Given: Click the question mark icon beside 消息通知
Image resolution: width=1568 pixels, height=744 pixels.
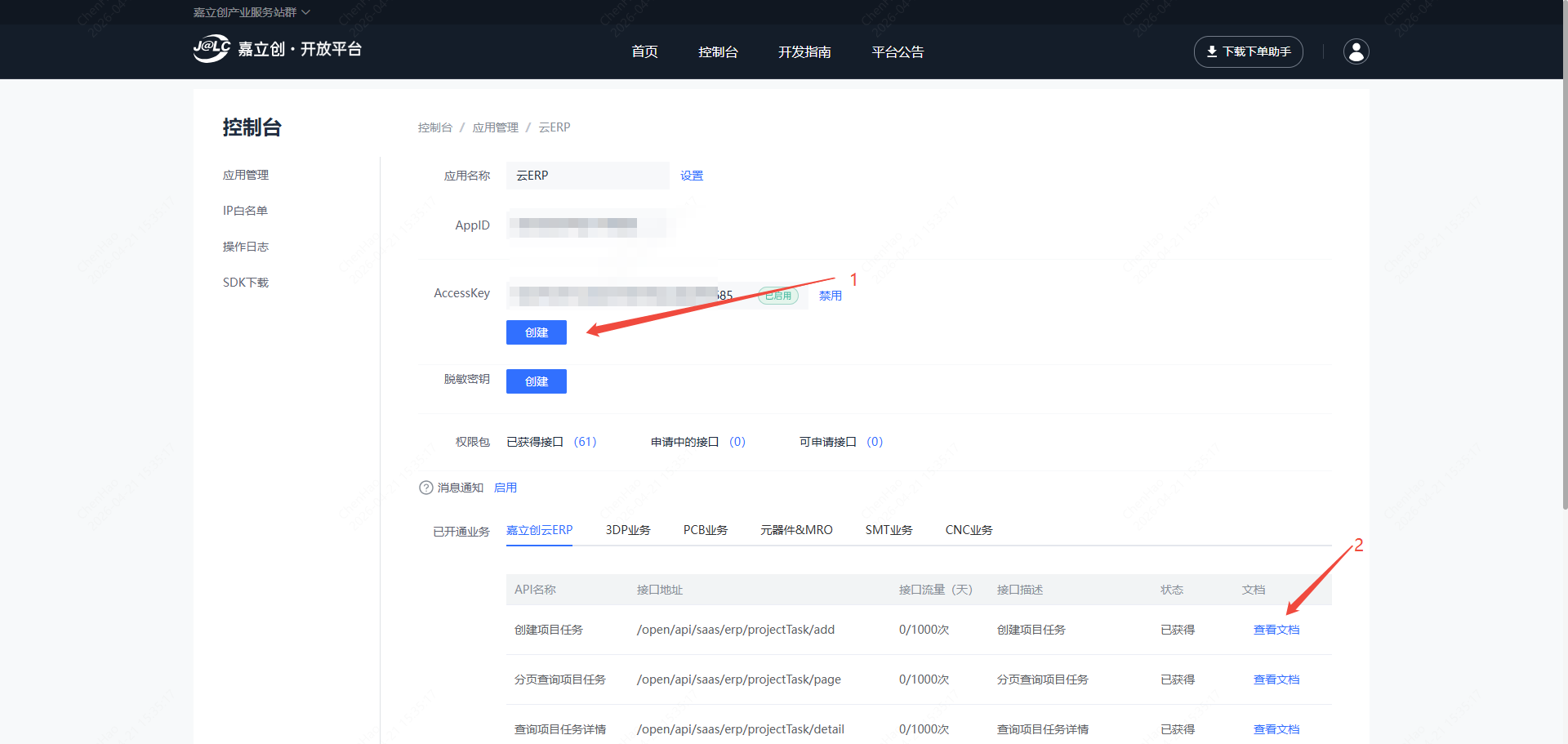Looking at the screenshot, I should tap(425, 488).
